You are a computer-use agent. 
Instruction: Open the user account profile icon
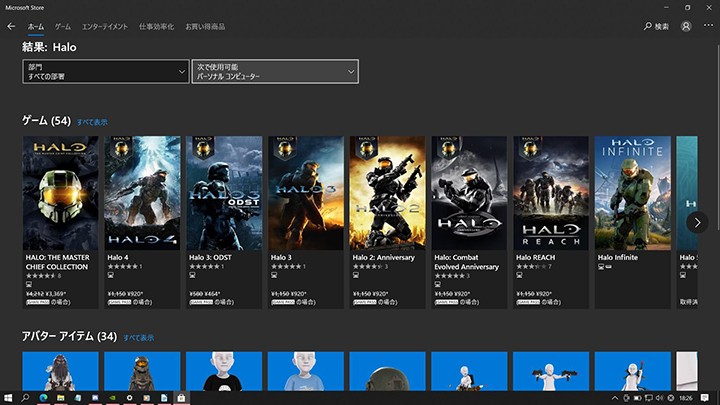(x=686, y=26)
